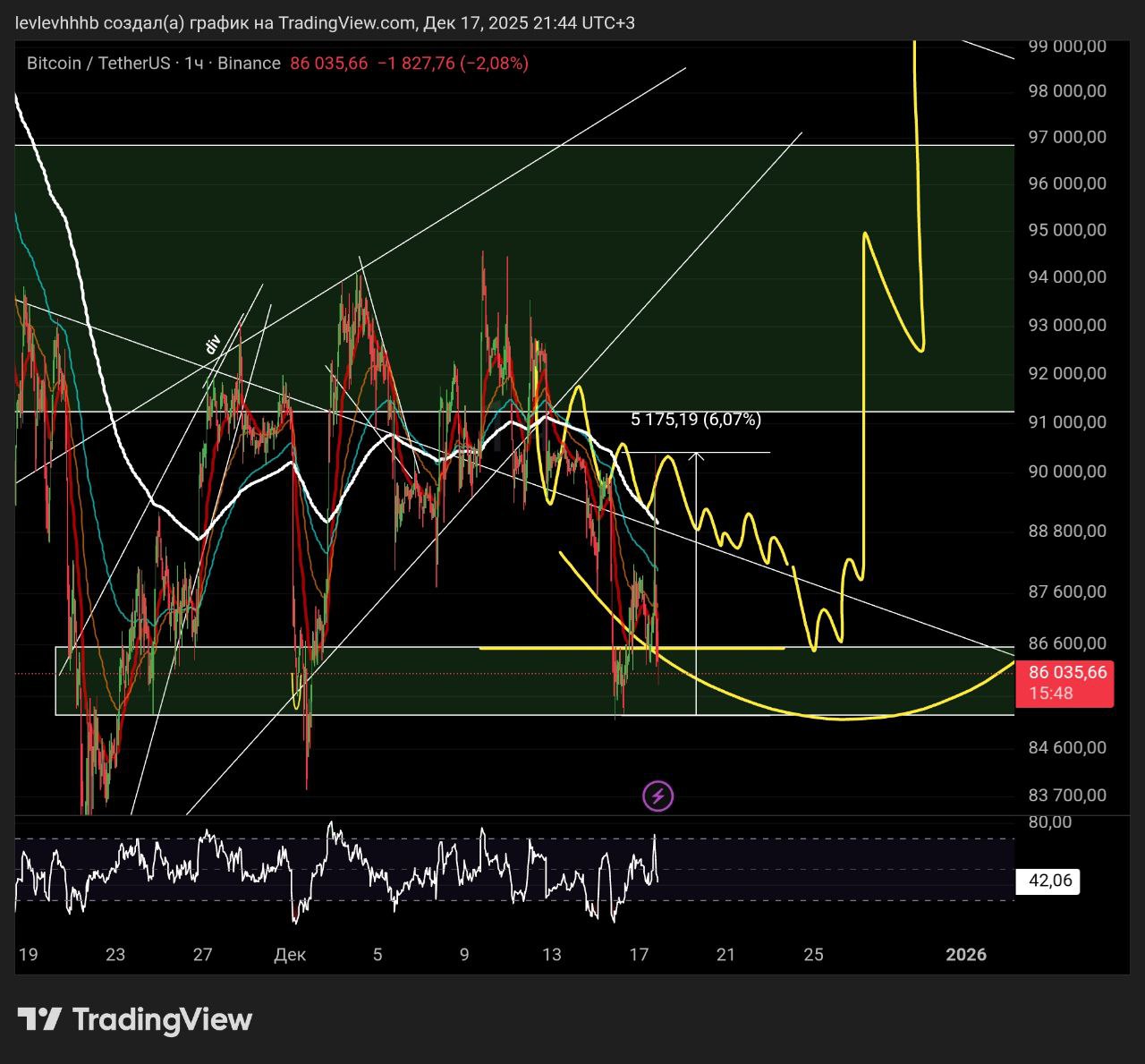
Task: Click the 80,00 RSI scale label
Action: [1050, 822]
